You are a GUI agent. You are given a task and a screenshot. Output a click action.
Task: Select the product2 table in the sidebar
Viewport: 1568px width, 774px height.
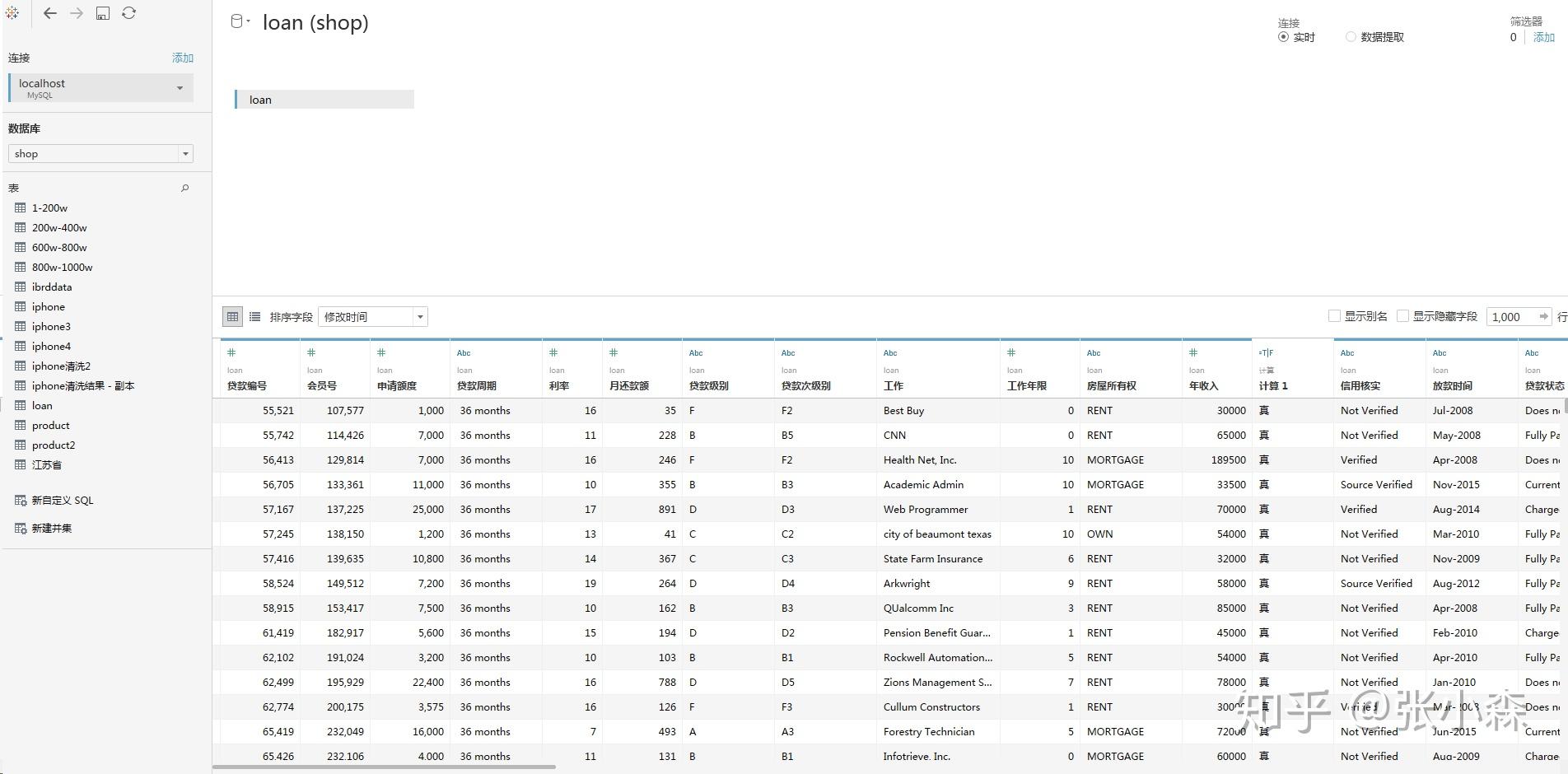54,445
